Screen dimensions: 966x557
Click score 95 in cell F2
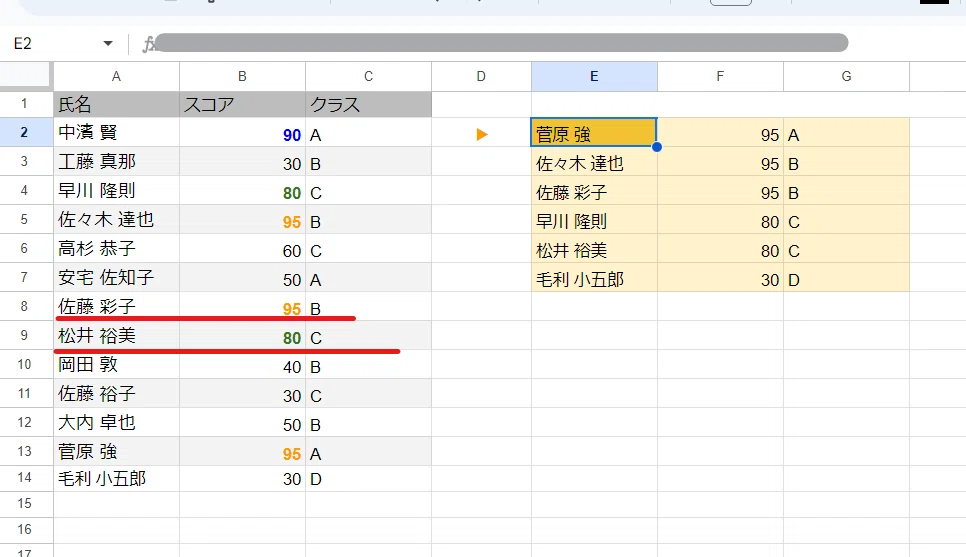720,132
